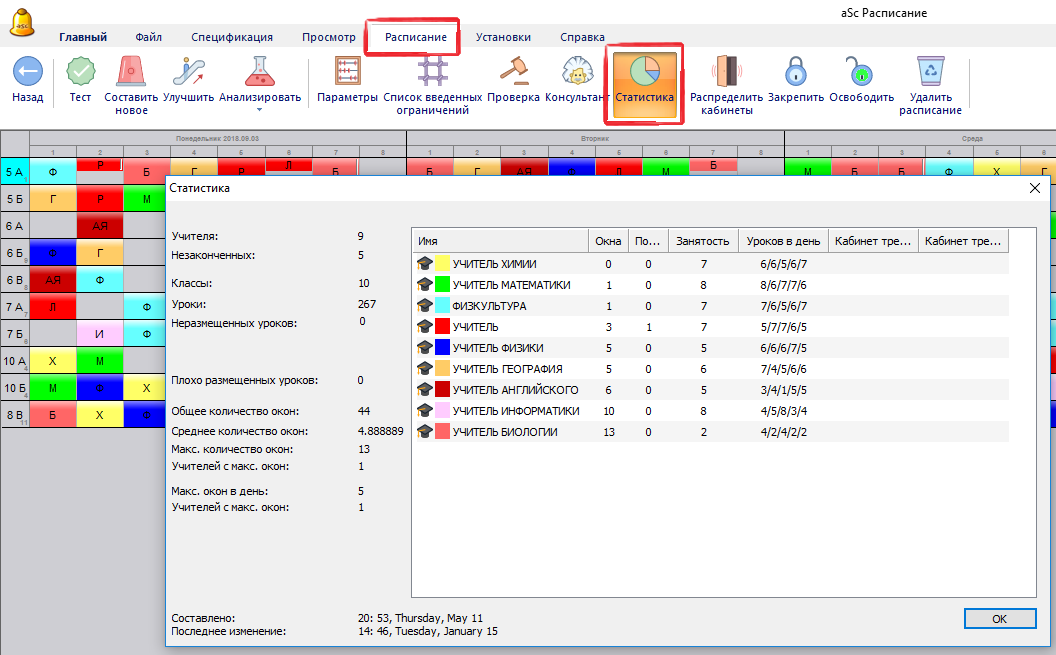Image resolution: width=1056 pixels, height=655 pixels.
Task: Open the Установки ribbon tab
Action: [503, 37]
